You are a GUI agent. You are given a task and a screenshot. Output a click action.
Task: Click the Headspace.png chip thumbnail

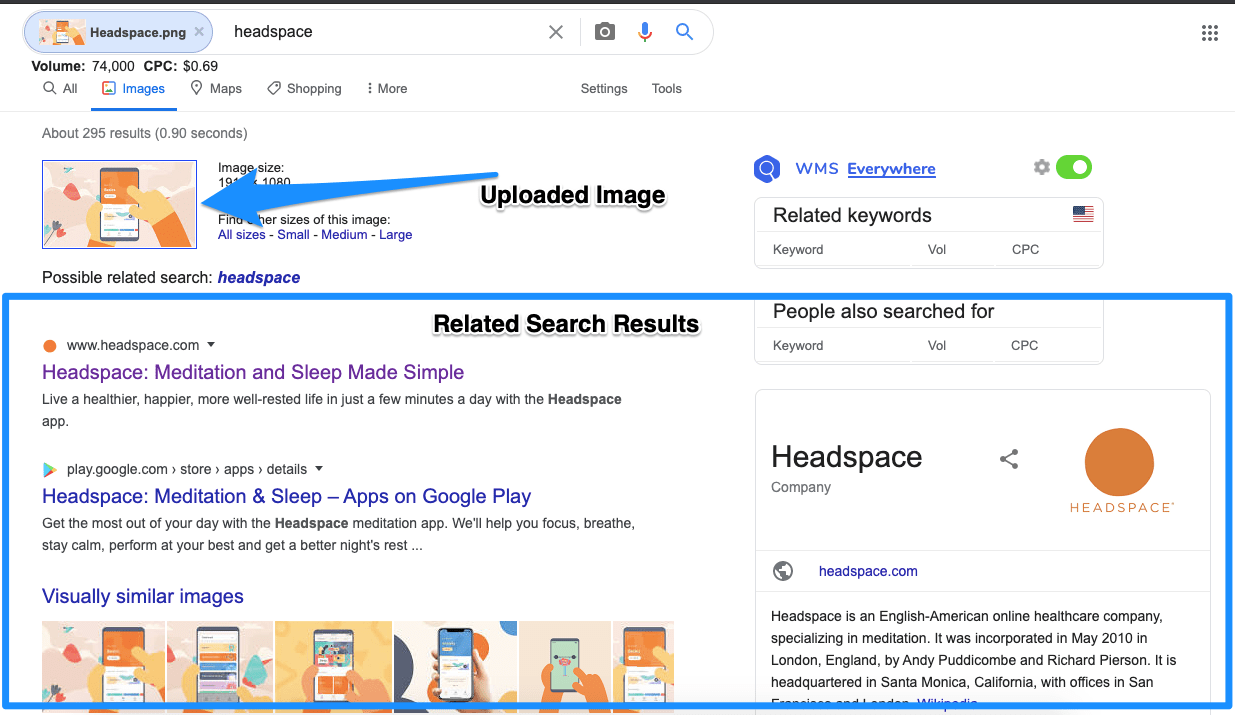click(x=61, y=32)
